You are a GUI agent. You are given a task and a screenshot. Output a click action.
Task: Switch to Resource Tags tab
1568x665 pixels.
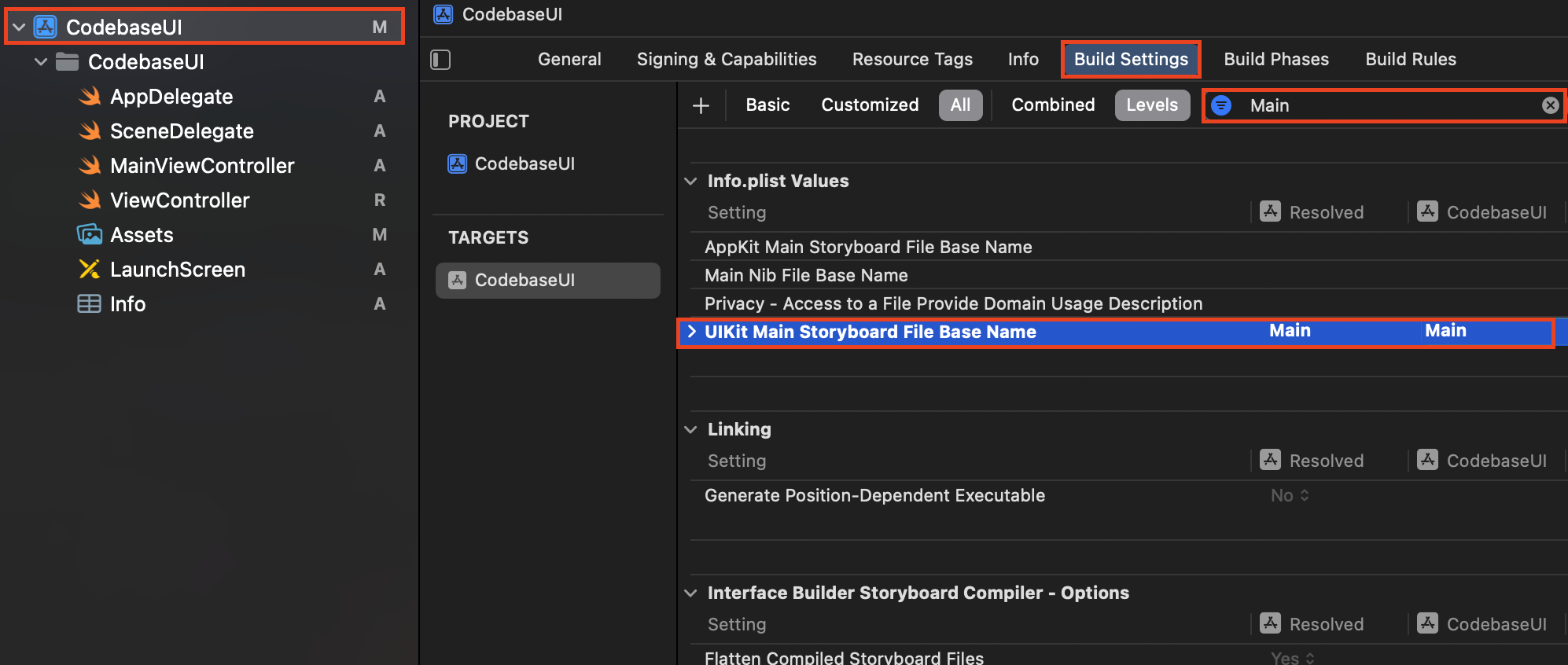coord(912,59)
